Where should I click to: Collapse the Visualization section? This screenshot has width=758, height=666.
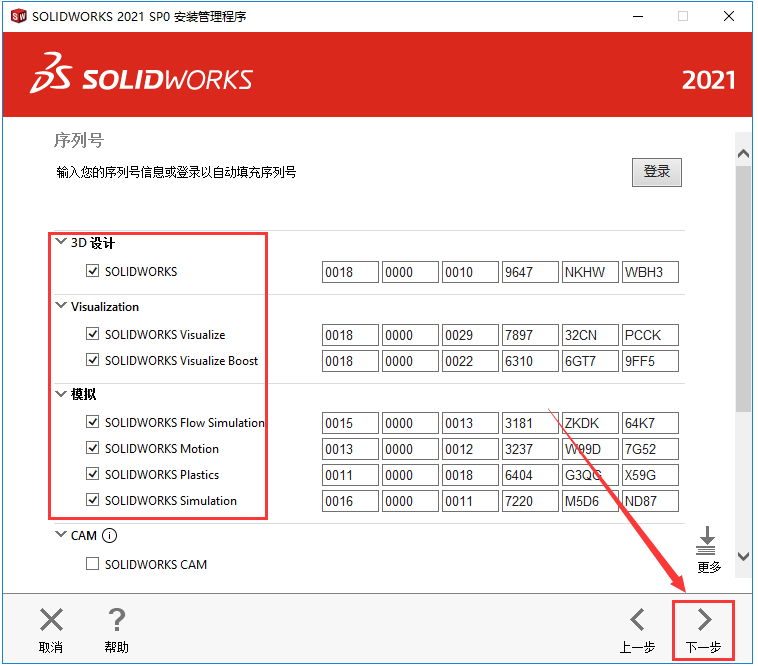pos(61,306)
